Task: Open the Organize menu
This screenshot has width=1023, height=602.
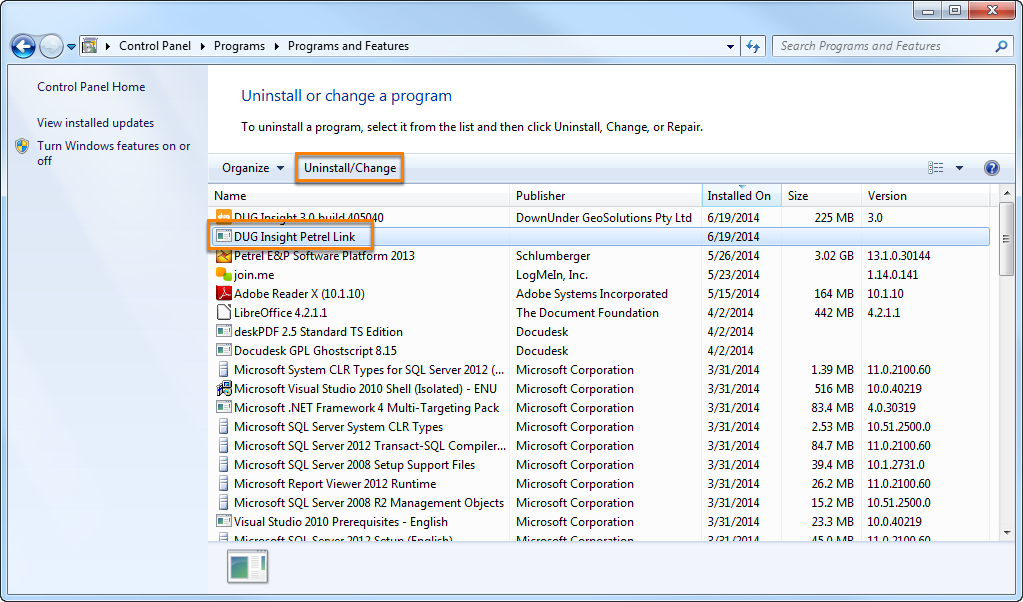Action: coord(252,168)
